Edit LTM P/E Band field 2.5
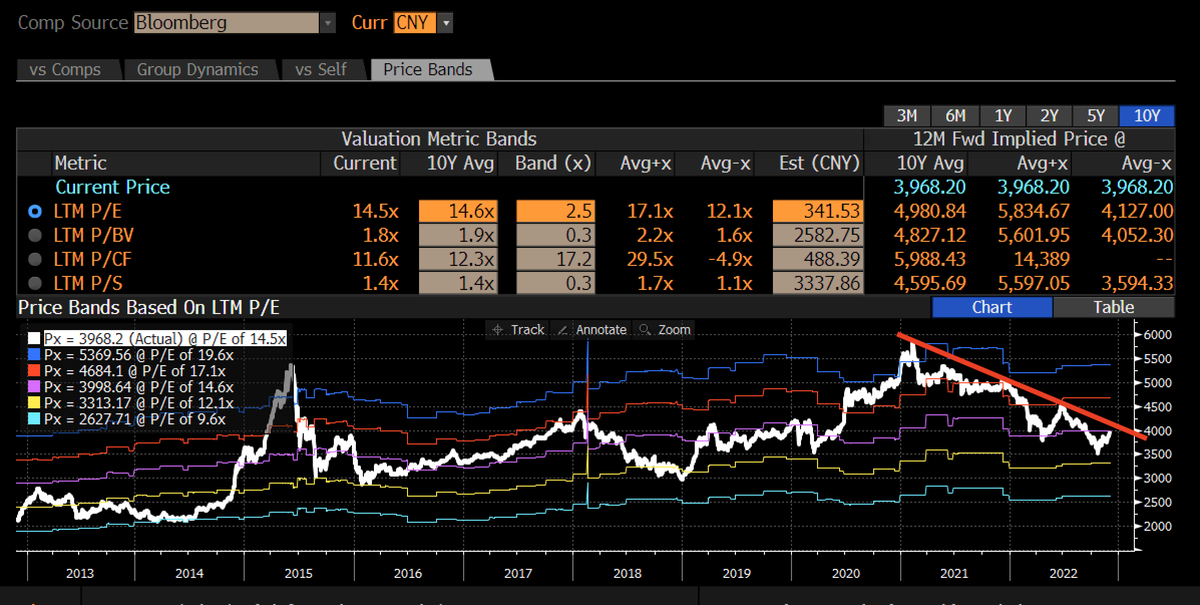The image size is (1200, 605). (x=555, y=212)
